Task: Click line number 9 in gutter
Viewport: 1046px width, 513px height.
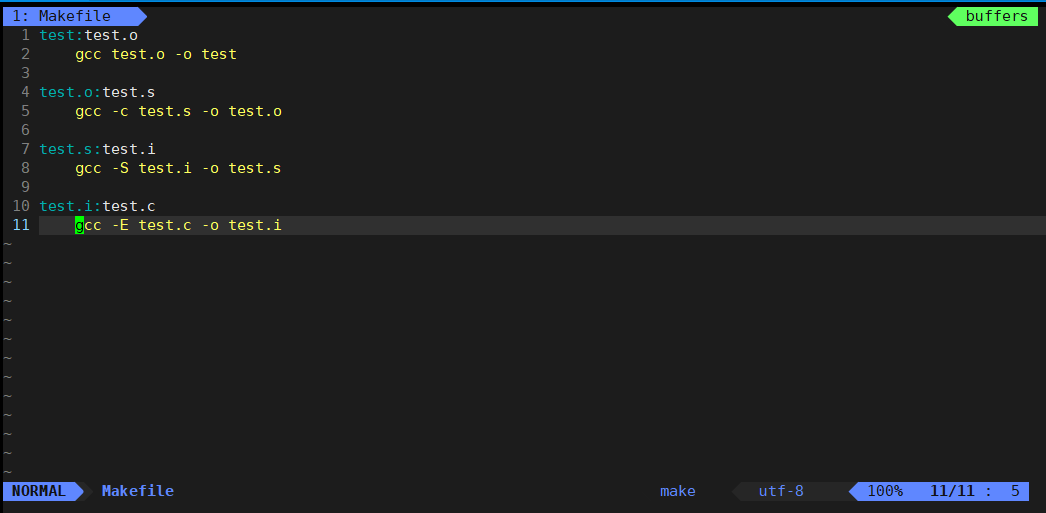Action: (x=25, y=187)
